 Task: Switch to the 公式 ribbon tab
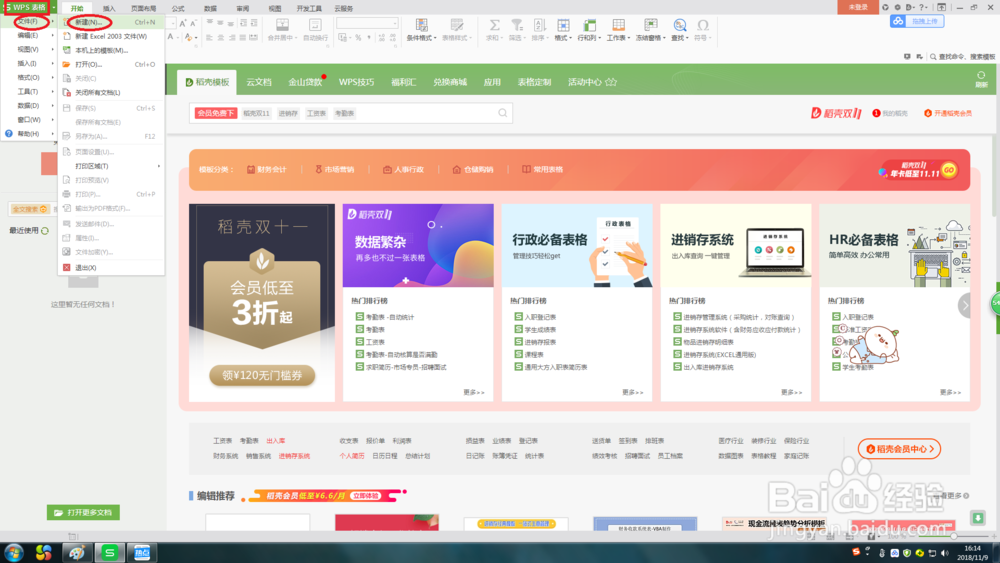pos(178,8)
